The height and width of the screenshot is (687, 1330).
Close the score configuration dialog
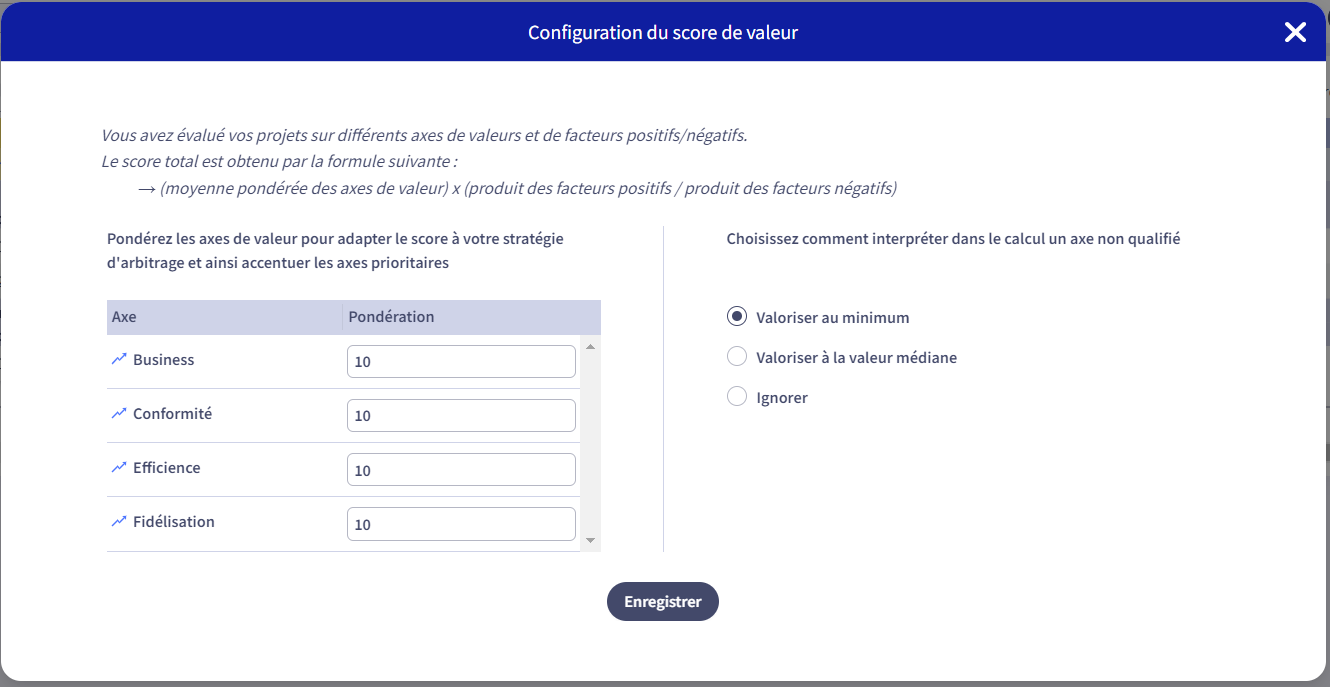[1295, 32]
